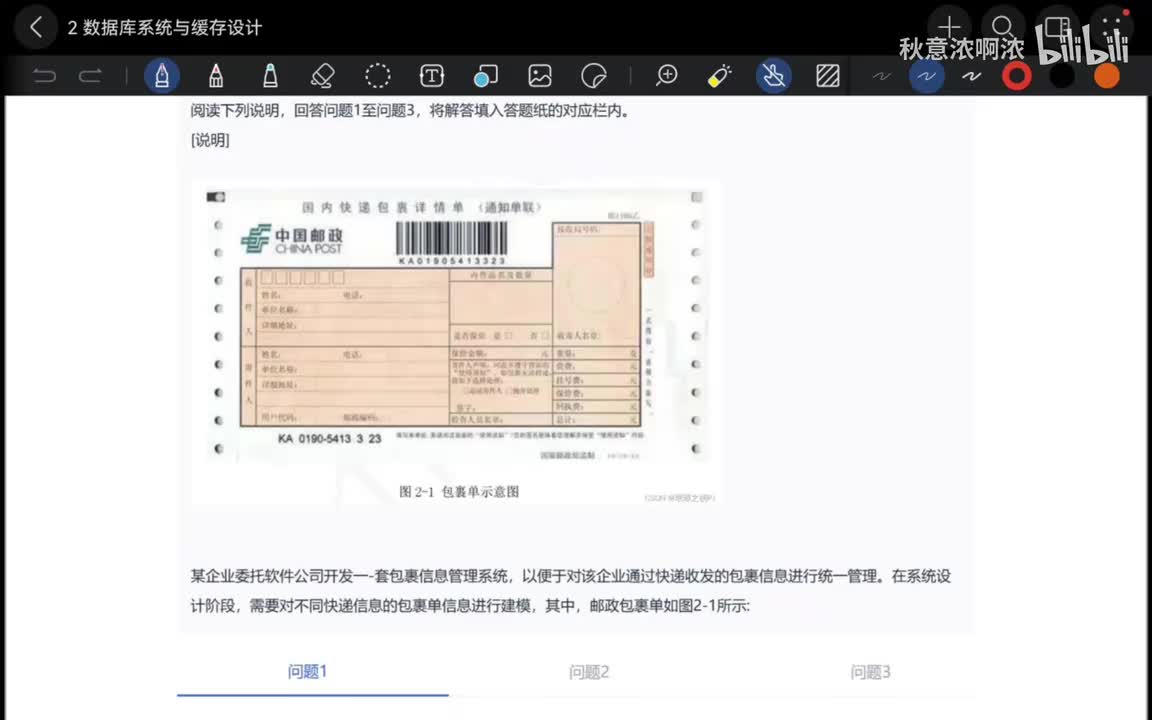
Task: Select the brush pen tool
Action: pos(216,76)
